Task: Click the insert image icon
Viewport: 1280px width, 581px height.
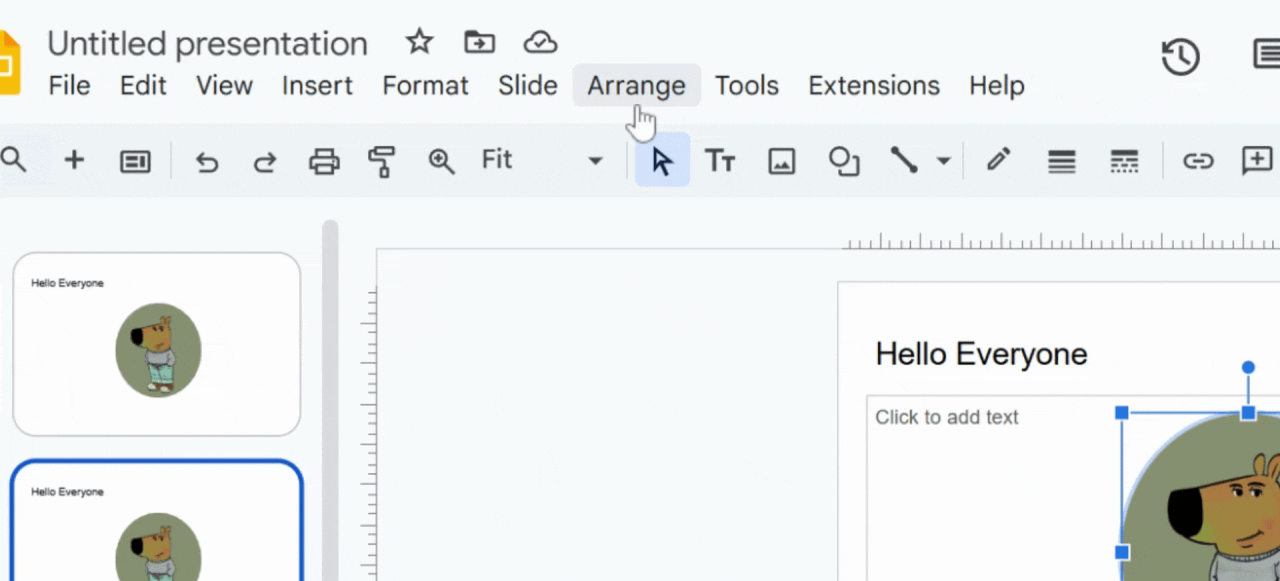Action: click(x=781, y=161)
